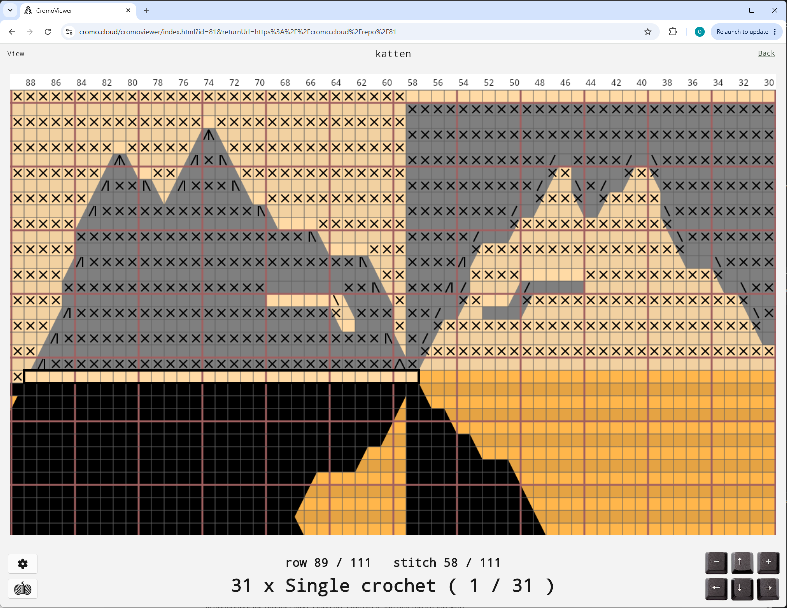Reload the current page
Screen dimensions: 787x608
[x=48, y=32]
